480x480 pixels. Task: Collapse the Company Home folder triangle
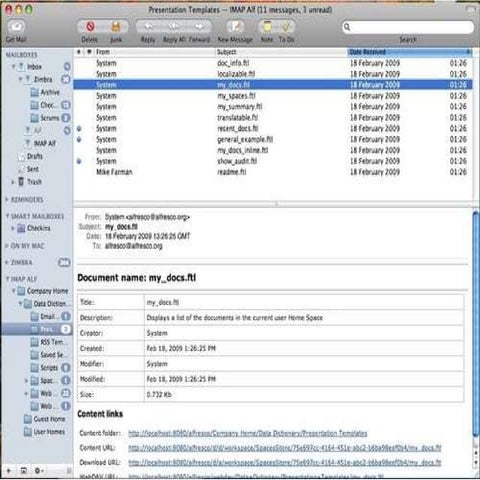pos(14,291)
